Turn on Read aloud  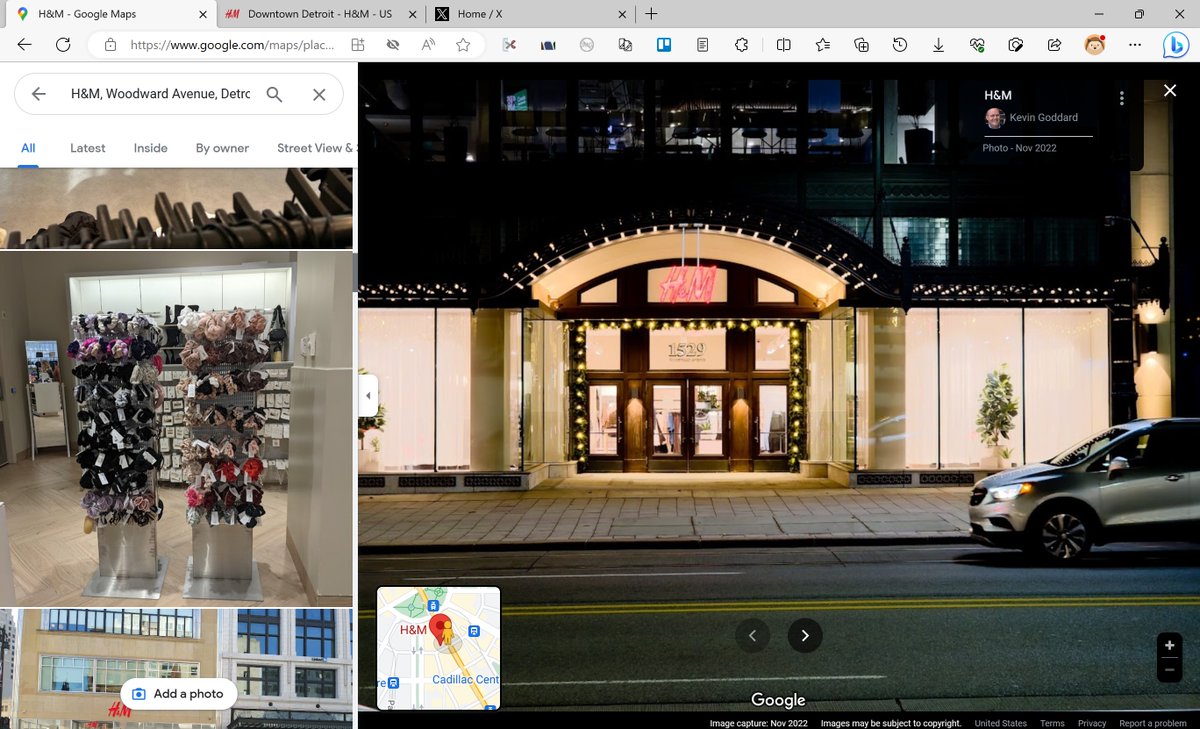(x=428, y=45)
